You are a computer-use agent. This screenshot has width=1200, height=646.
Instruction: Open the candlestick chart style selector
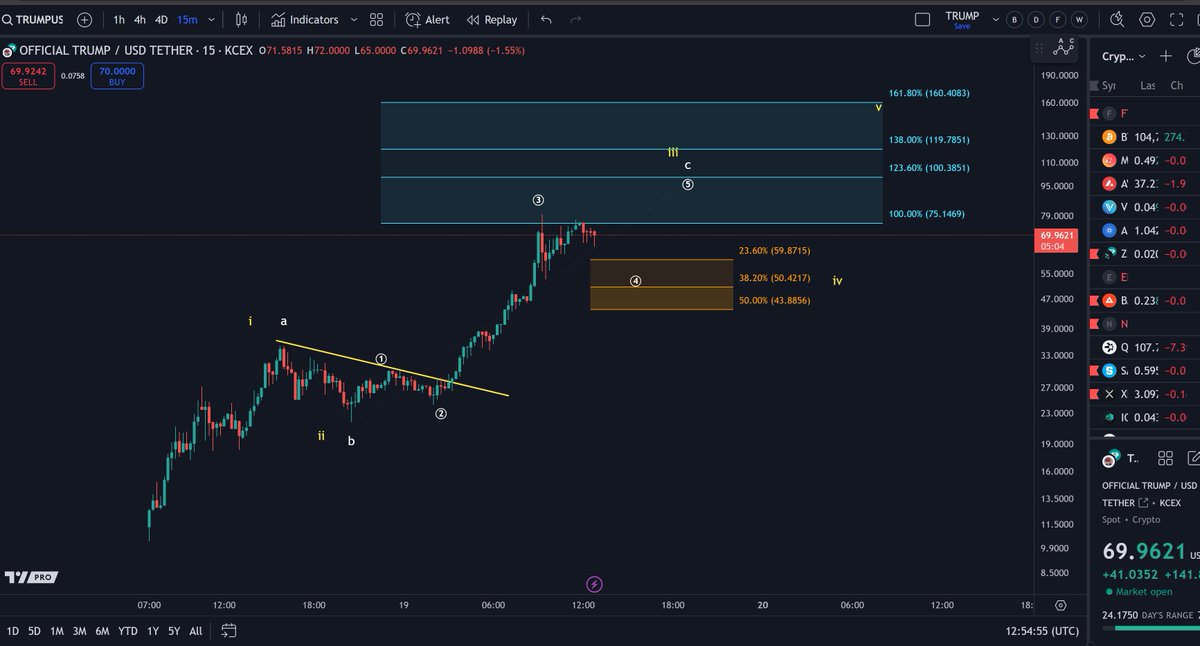coord(241,19)
